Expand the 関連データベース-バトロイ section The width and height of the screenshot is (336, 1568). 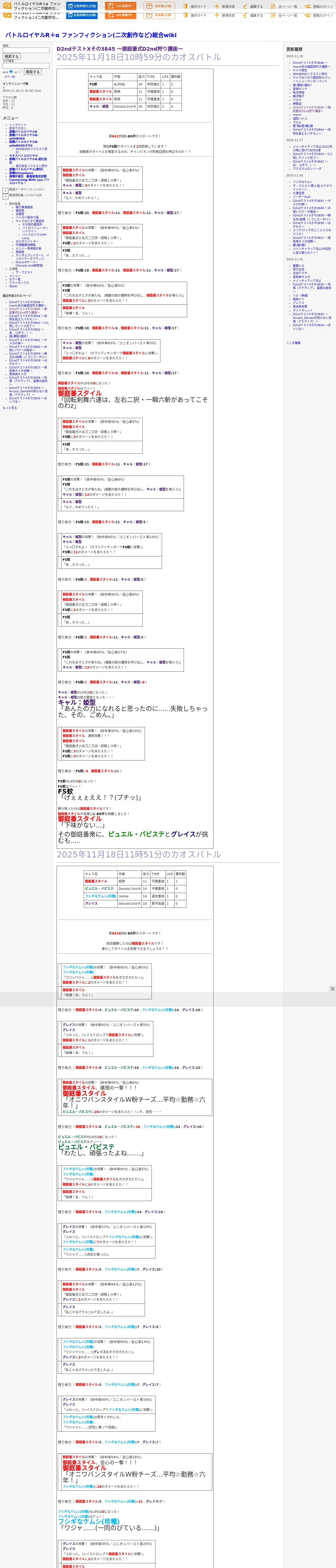[x=5, y=190]
